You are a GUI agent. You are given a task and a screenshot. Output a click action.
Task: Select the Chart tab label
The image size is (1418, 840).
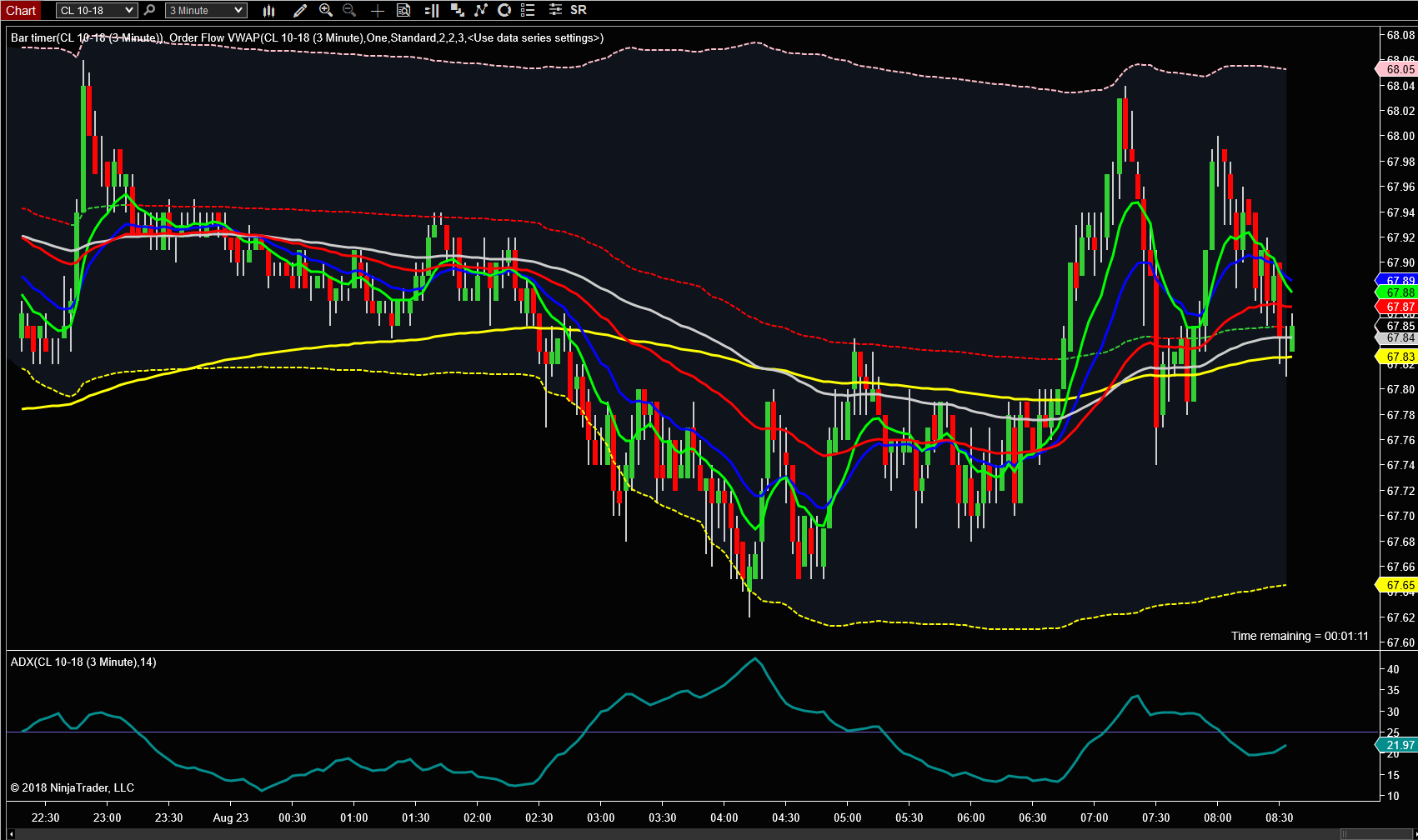[x=21, y=10]
